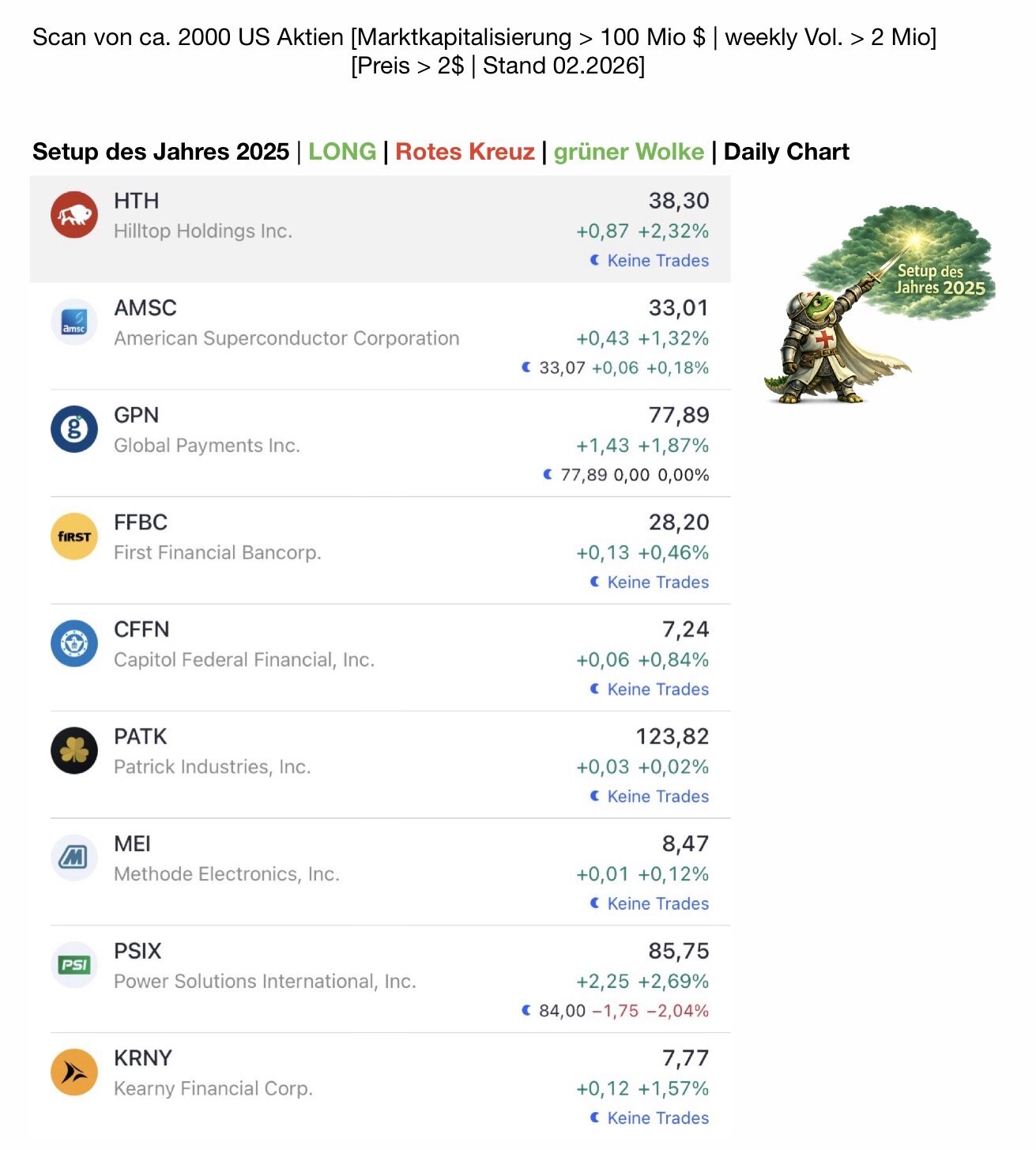Click the AMSC company logo icon
1036x1150 pixels.
point(74,322)
